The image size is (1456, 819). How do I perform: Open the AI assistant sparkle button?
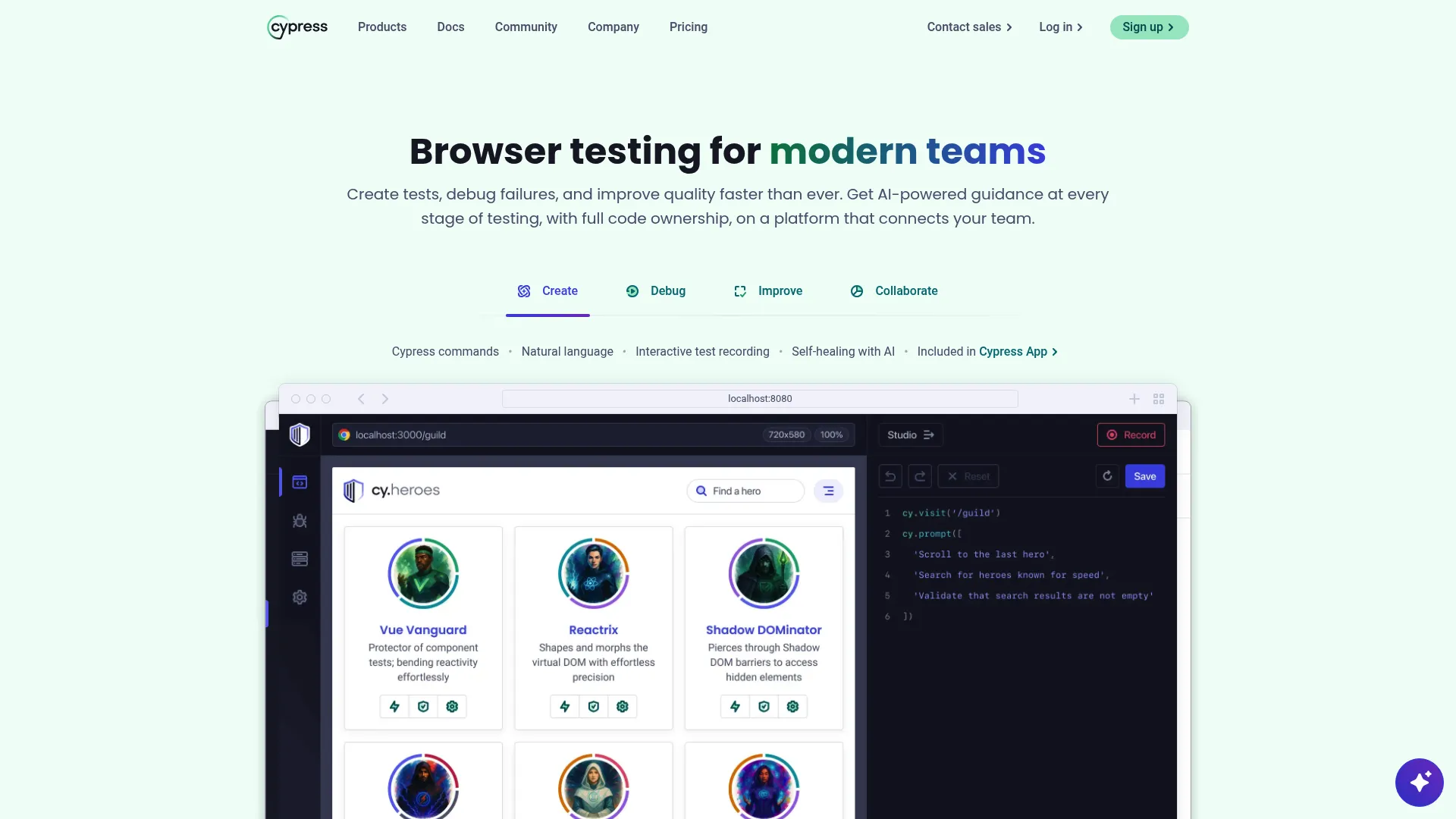pyautogui.click(x=1419, y=782)
